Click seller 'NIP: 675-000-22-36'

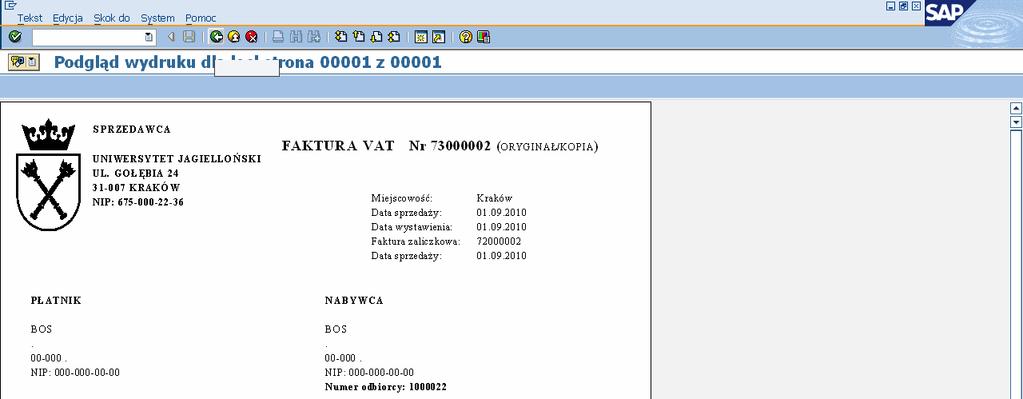point(138,202)
